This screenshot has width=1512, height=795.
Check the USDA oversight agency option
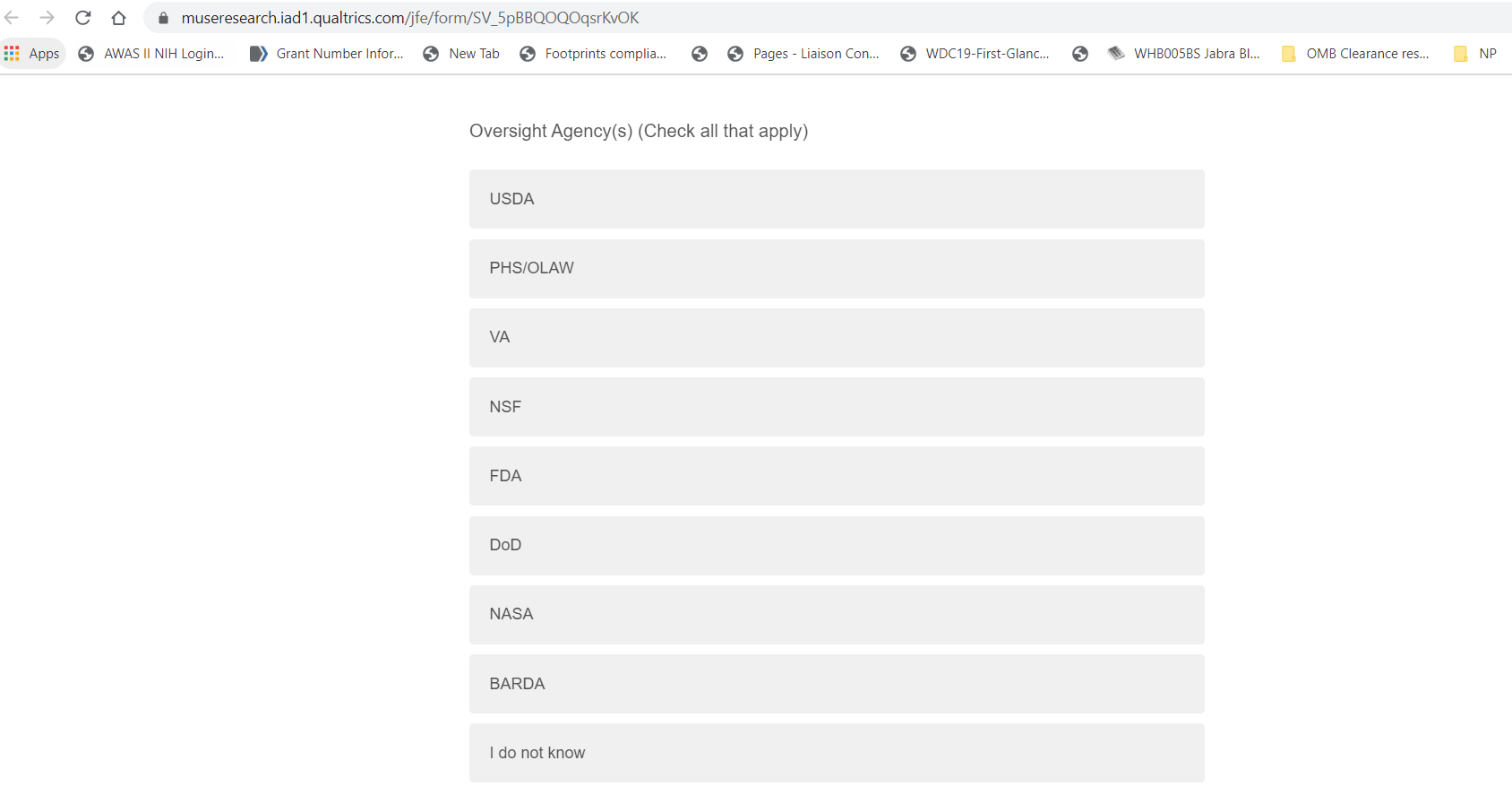click(x=837, y=199)
